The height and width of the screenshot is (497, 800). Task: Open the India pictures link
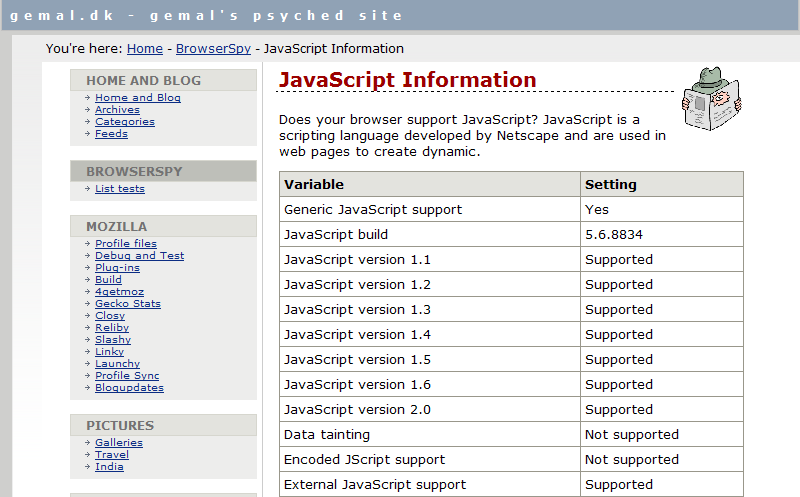pos(109,466)
